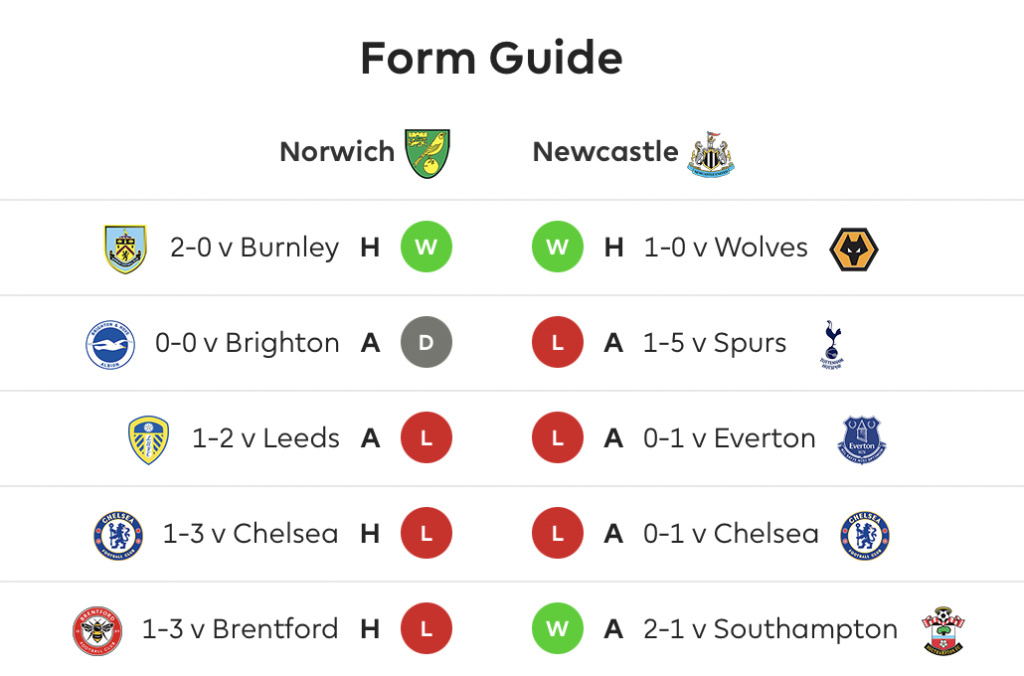1024x676 pixels.
Task: Click the red L beside Brentford result
Action: [426, 628]
